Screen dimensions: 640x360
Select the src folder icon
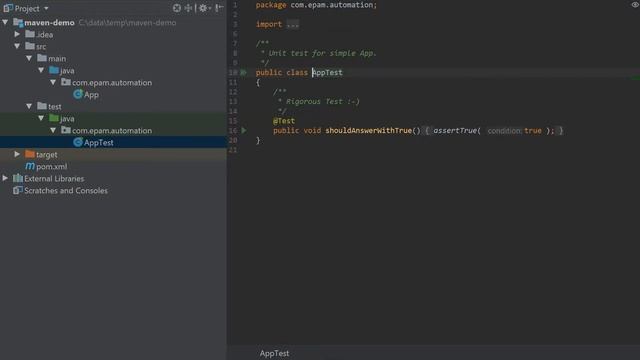[x=30, y=46]
